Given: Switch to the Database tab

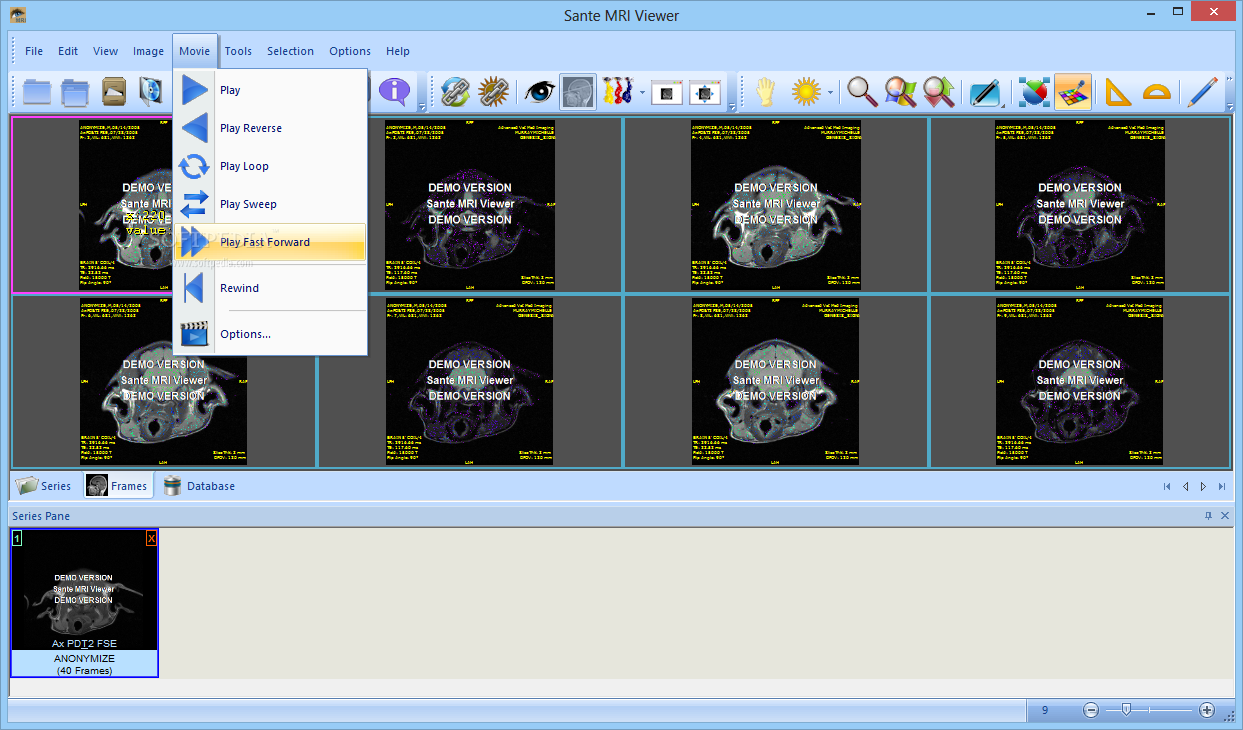Looking at the screenshot, I should coord(199,486).
